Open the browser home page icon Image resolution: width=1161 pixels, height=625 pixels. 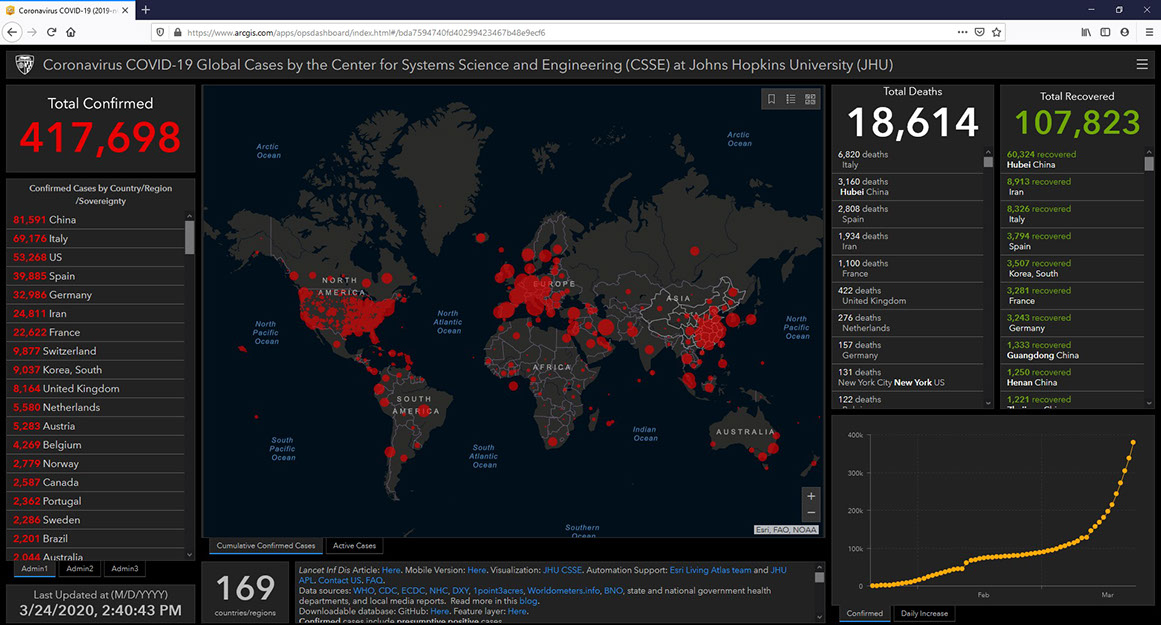(x=71, y=32)
